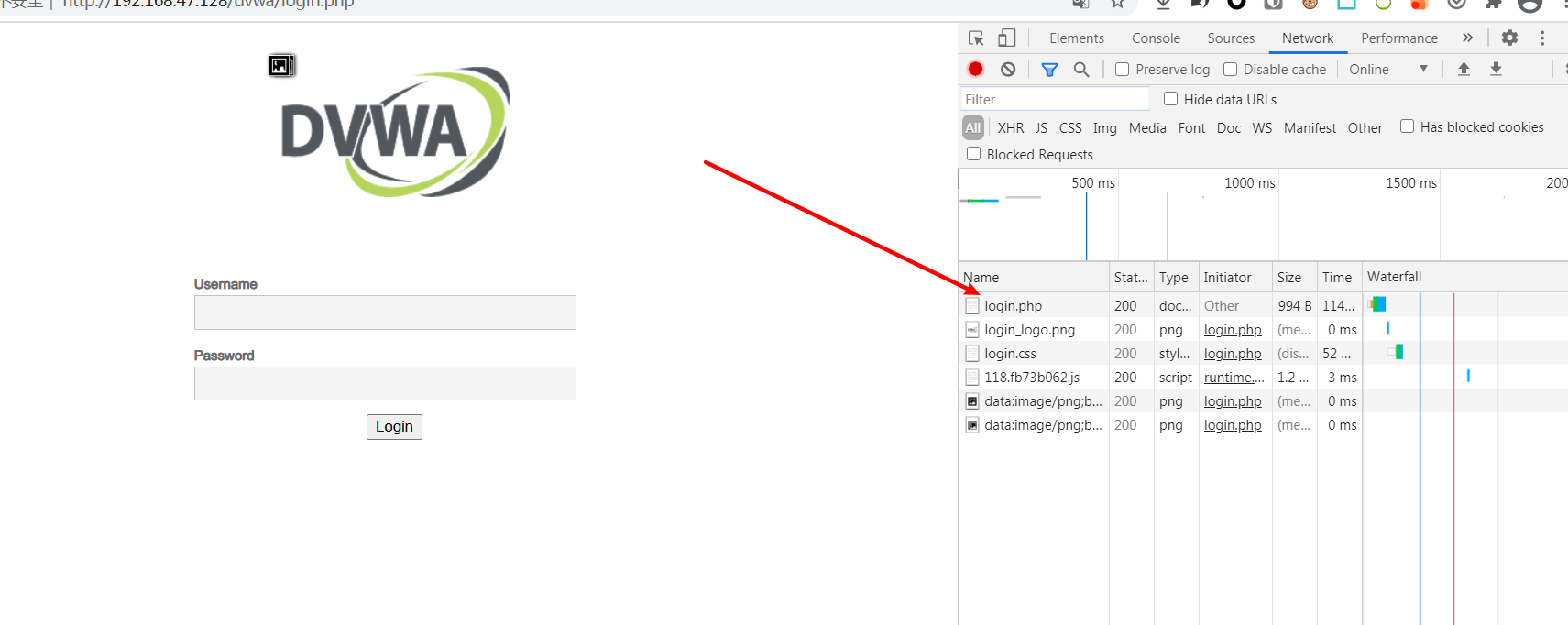Clear the network log icon

(x=1008, y=69)
